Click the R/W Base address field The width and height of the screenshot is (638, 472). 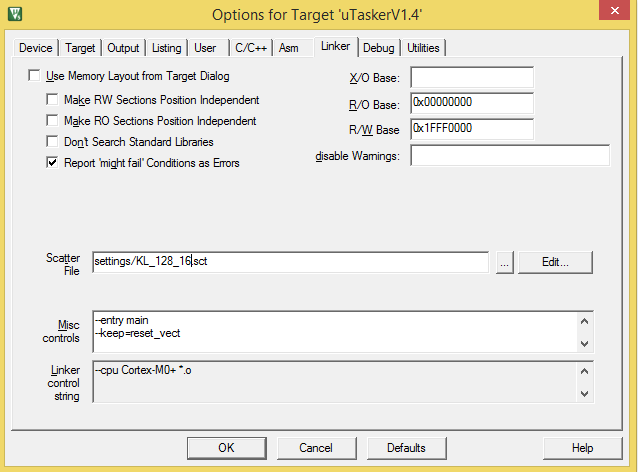click(471, 130)
